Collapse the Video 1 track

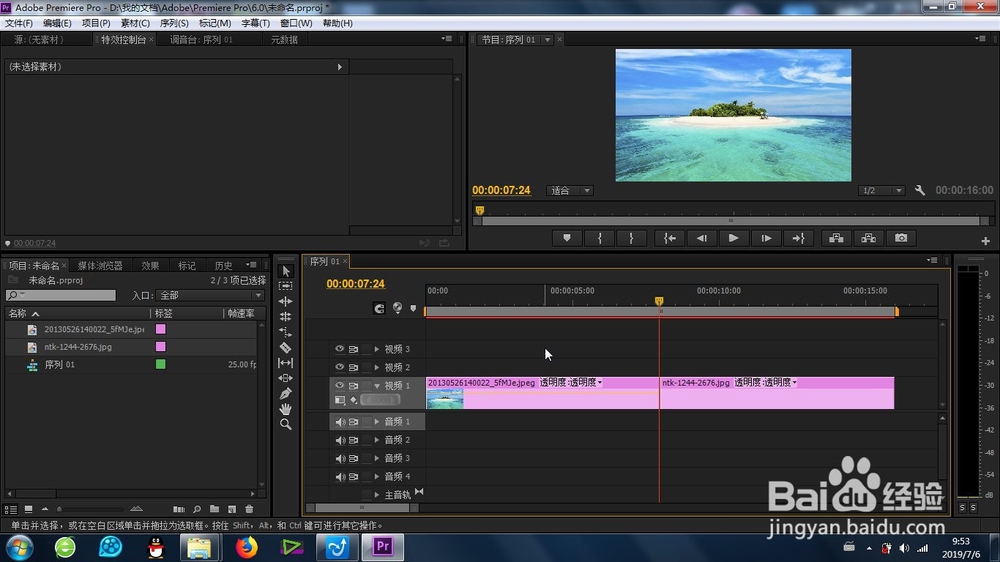click(377, 385)
